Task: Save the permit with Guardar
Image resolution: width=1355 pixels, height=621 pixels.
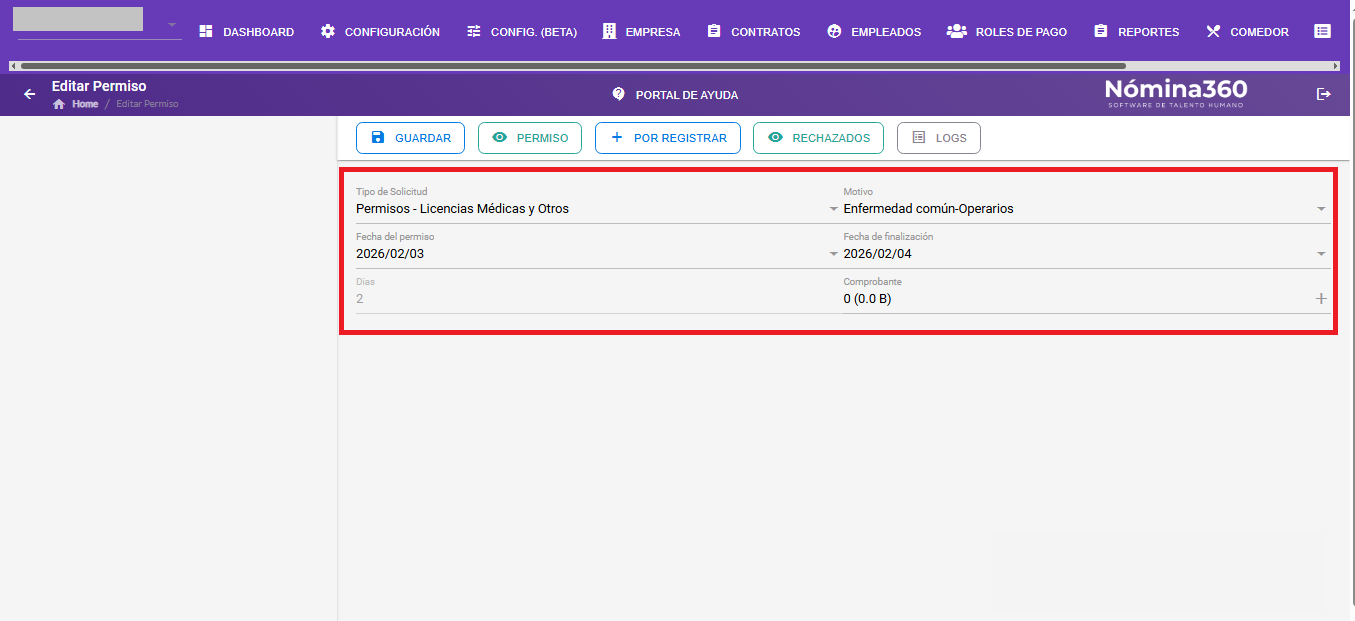Action: point(410,138)
